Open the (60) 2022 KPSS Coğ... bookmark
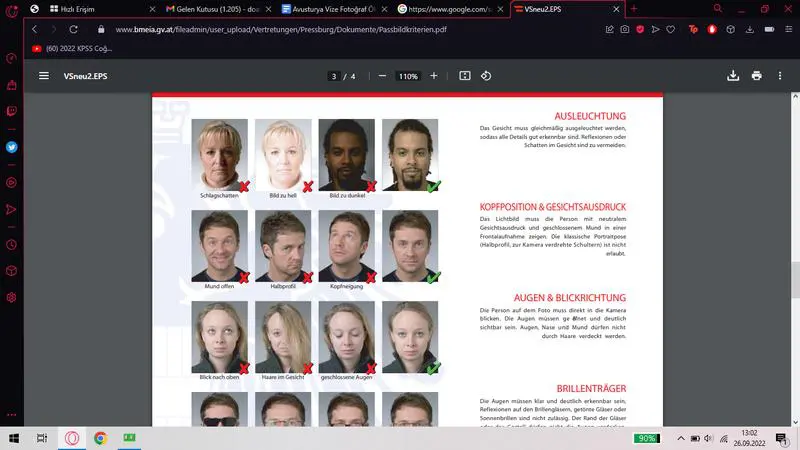Image resolution: width=800 pixels, height=450 pixels. click(x=72, y=48)
